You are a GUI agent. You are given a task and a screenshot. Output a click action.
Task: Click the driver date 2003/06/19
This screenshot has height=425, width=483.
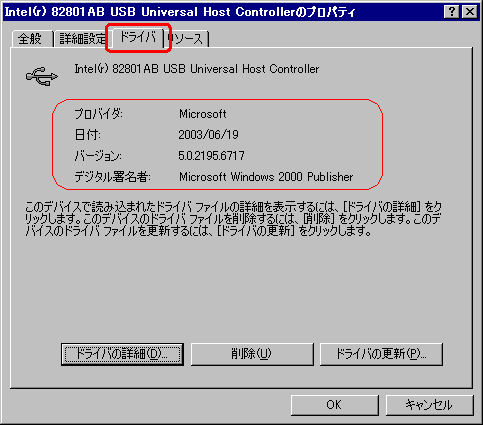pos(208,135)
